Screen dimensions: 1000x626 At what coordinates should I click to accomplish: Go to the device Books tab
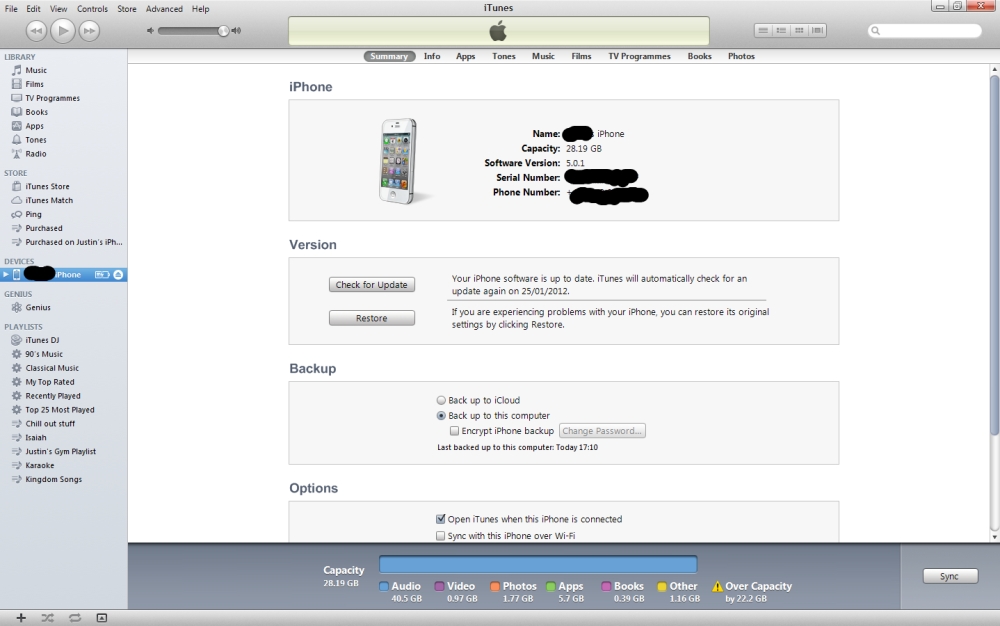tap(700, 56)
